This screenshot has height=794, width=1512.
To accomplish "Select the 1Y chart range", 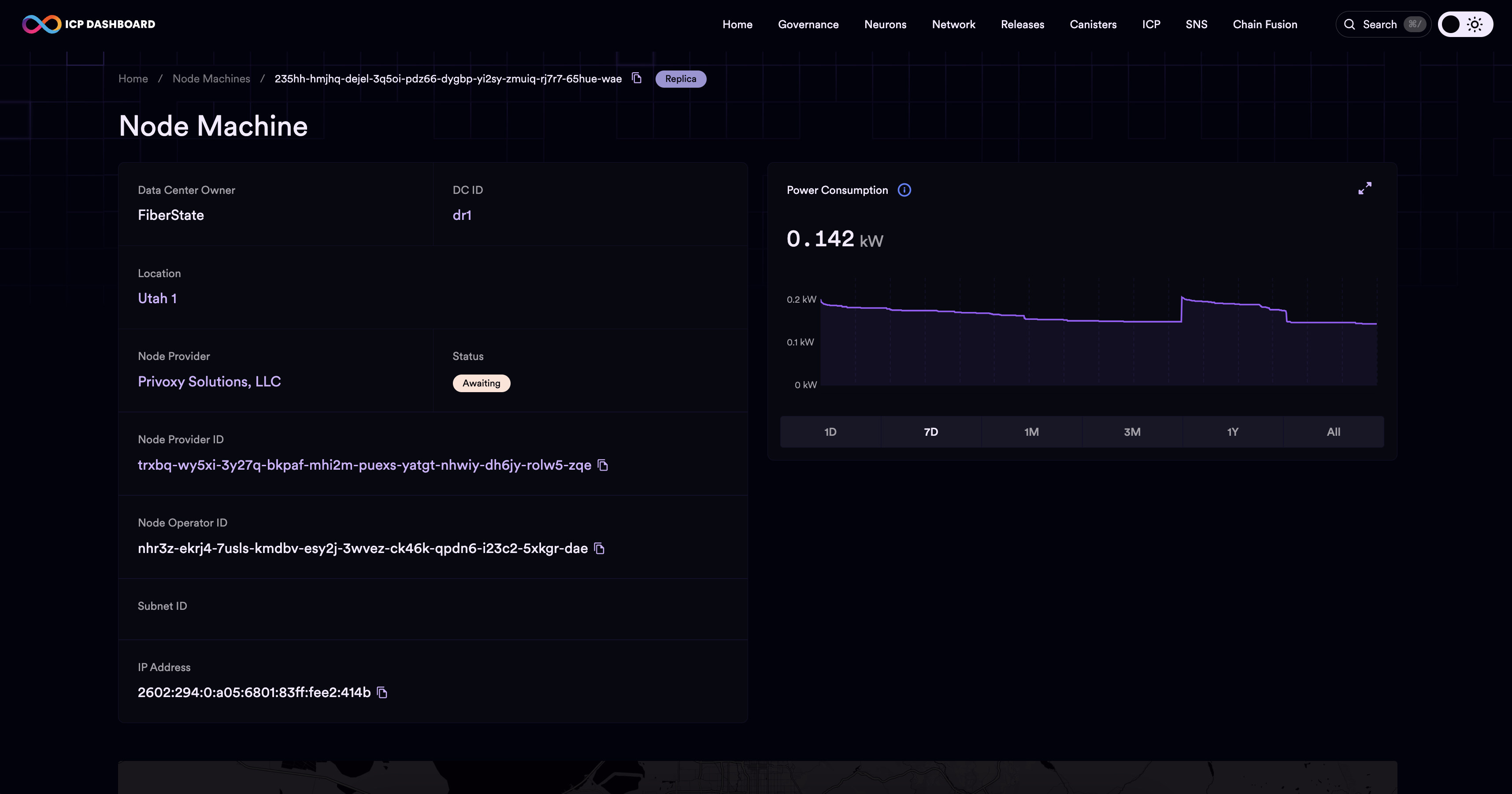I will [1233, 432].
